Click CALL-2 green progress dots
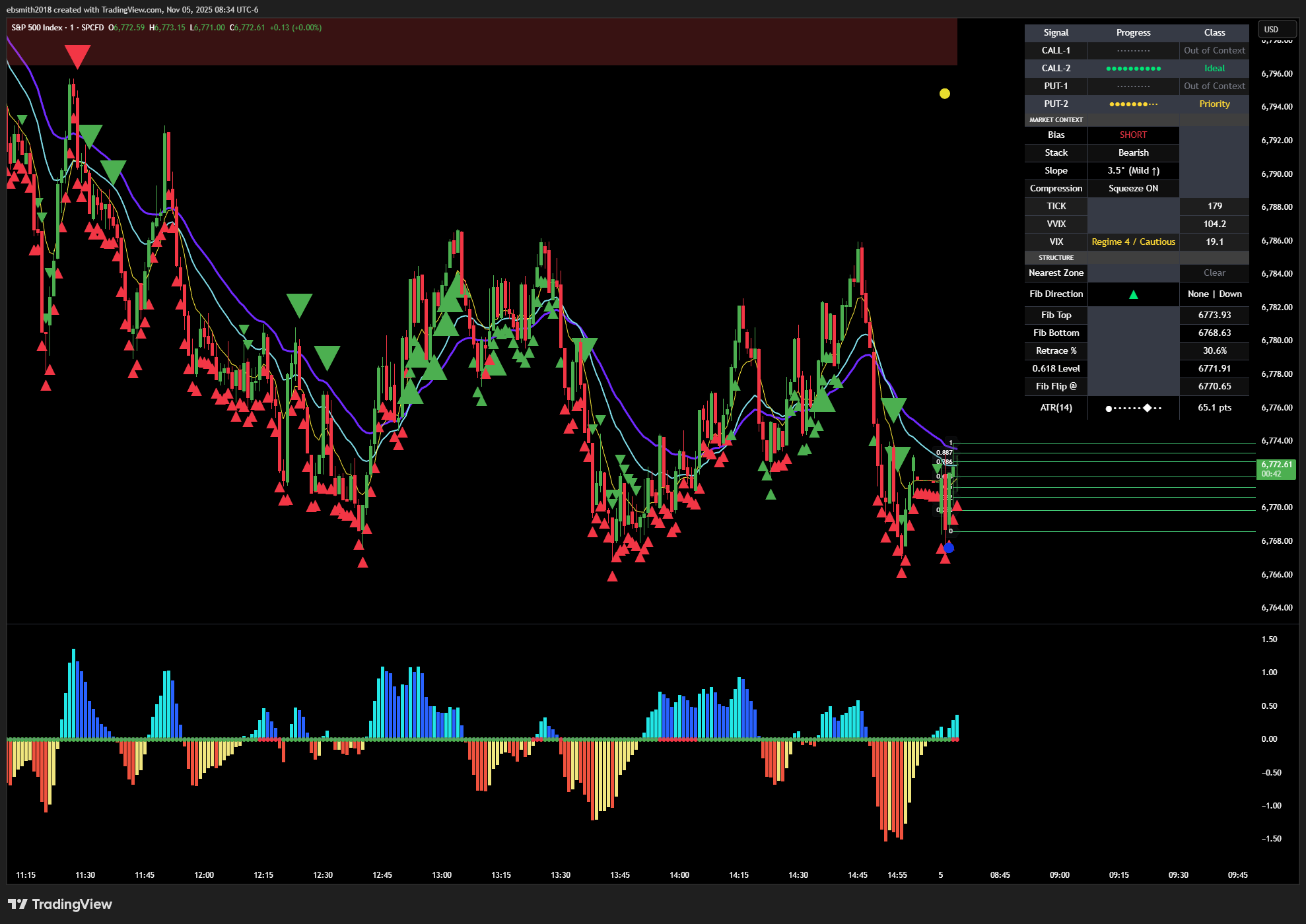The width and height of the screenshot is (1306, 924). pyautogui.click(x=1133, y=69)
